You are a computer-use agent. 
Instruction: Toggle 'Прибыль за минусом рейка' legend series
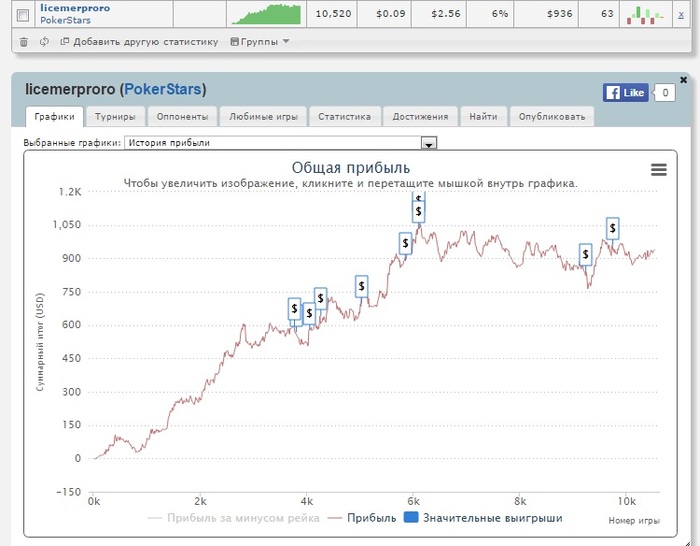point(233,518)
